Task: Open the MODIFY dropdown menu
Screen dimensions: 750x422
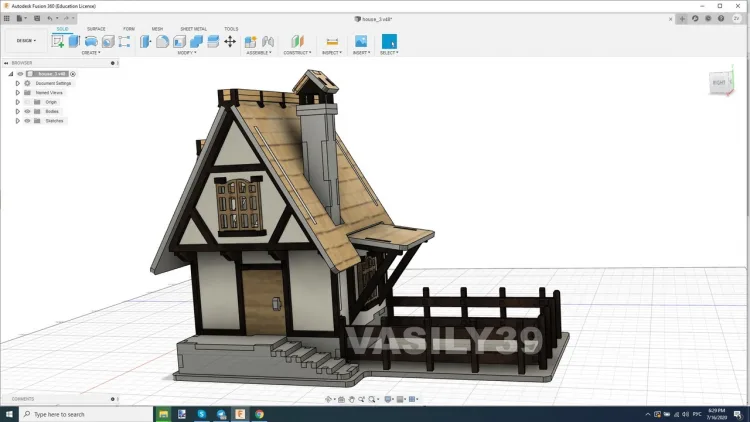Action: (187, 53)
